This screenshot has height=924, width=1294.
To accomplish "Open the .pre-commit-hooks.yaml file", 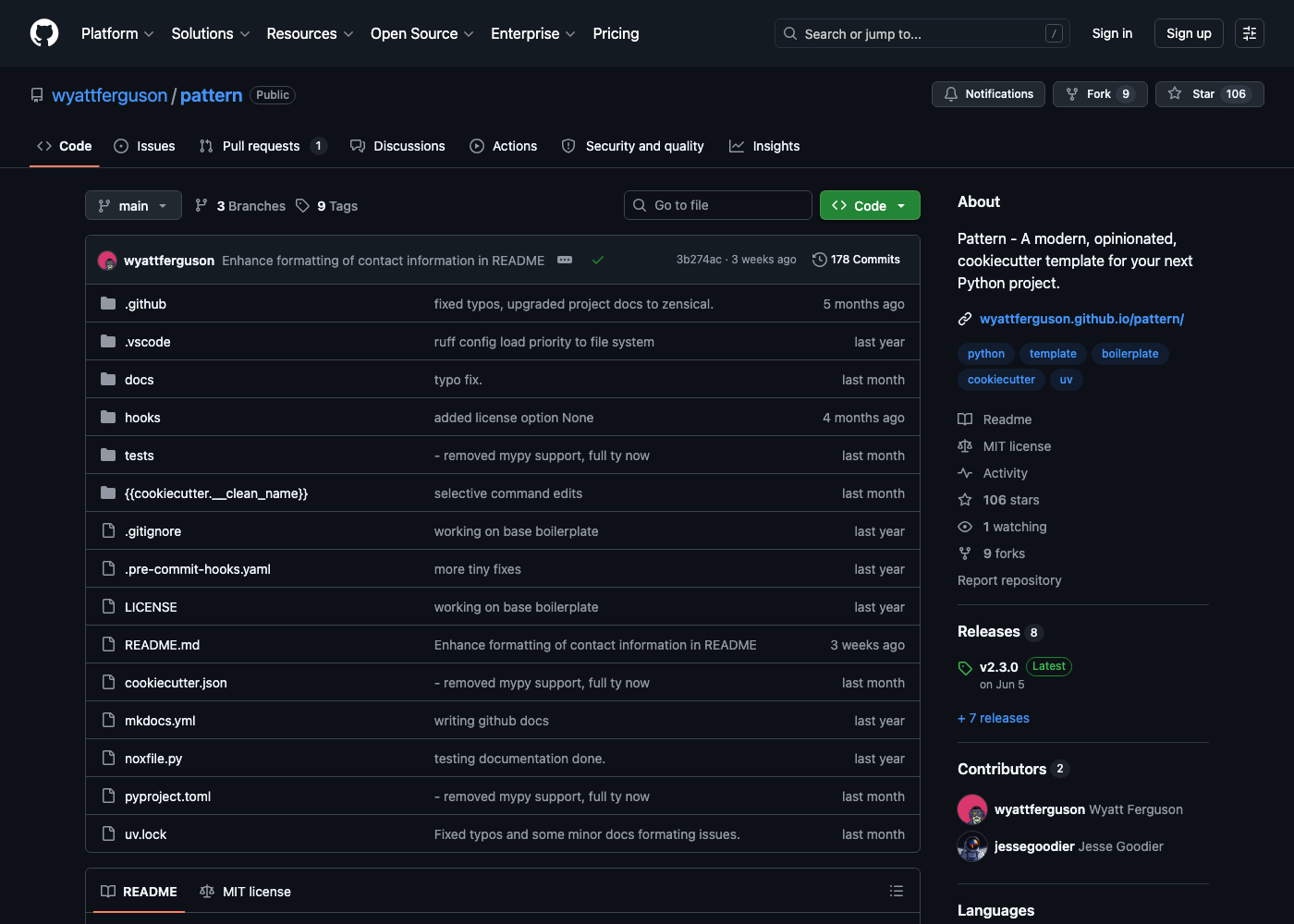I will (x=198, y=569).
